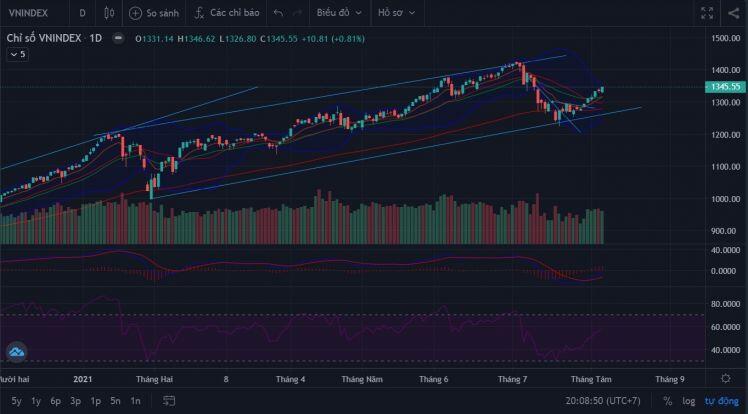Redo last chart action

pos(297,13)
